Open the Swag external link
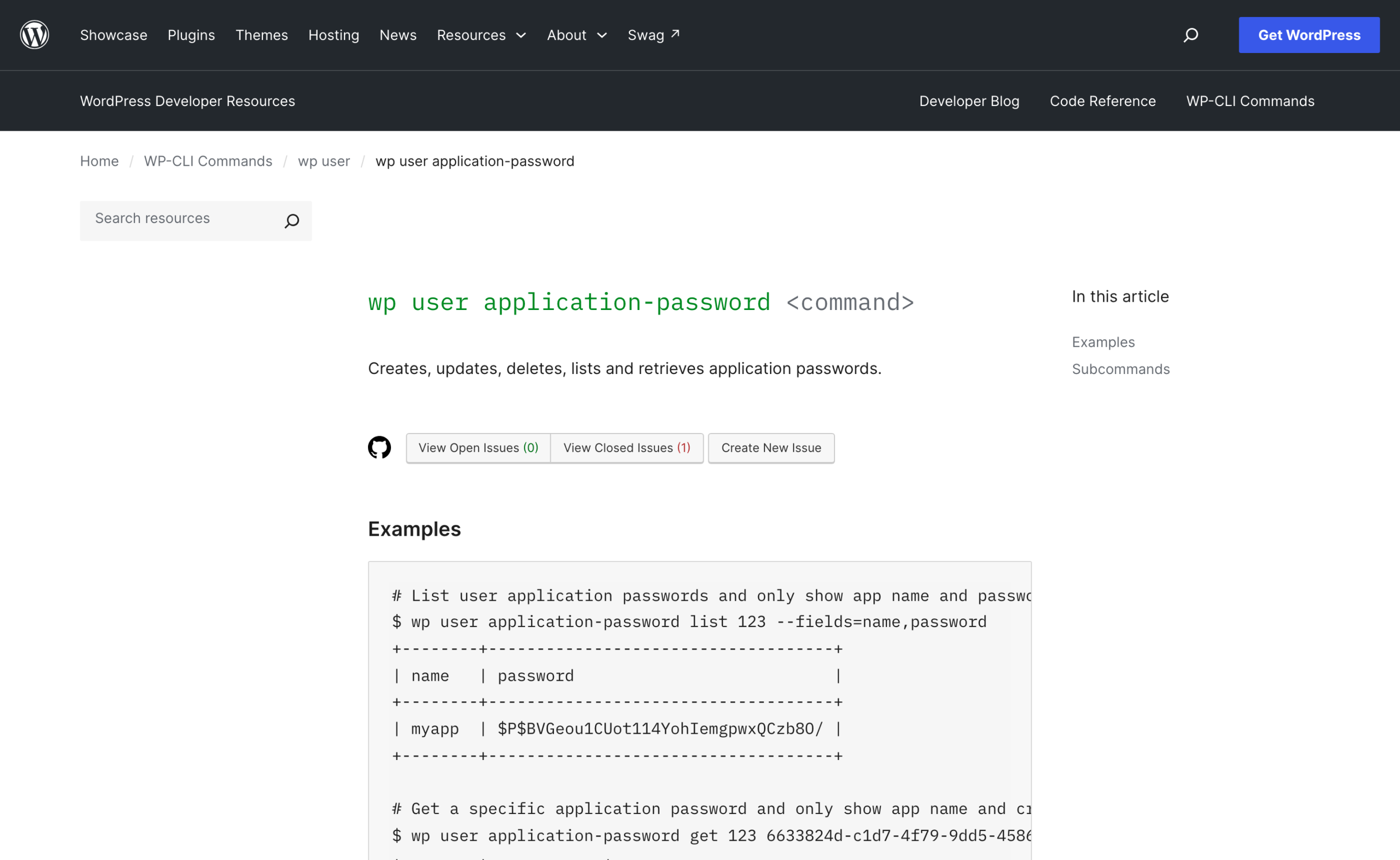Screen dimensions: 1400x860 tap(654, 36)
